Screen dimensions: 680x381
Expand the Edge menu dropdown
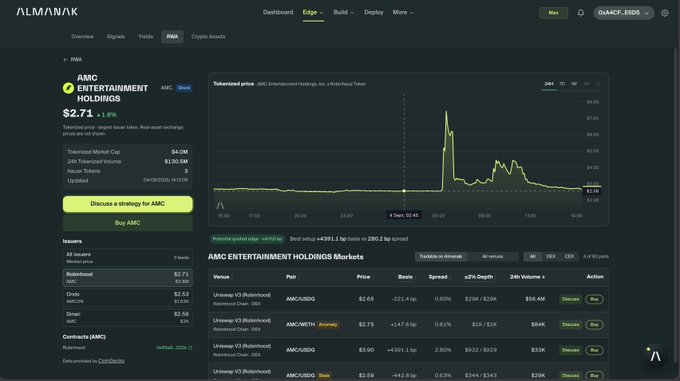tap(313, 13)
